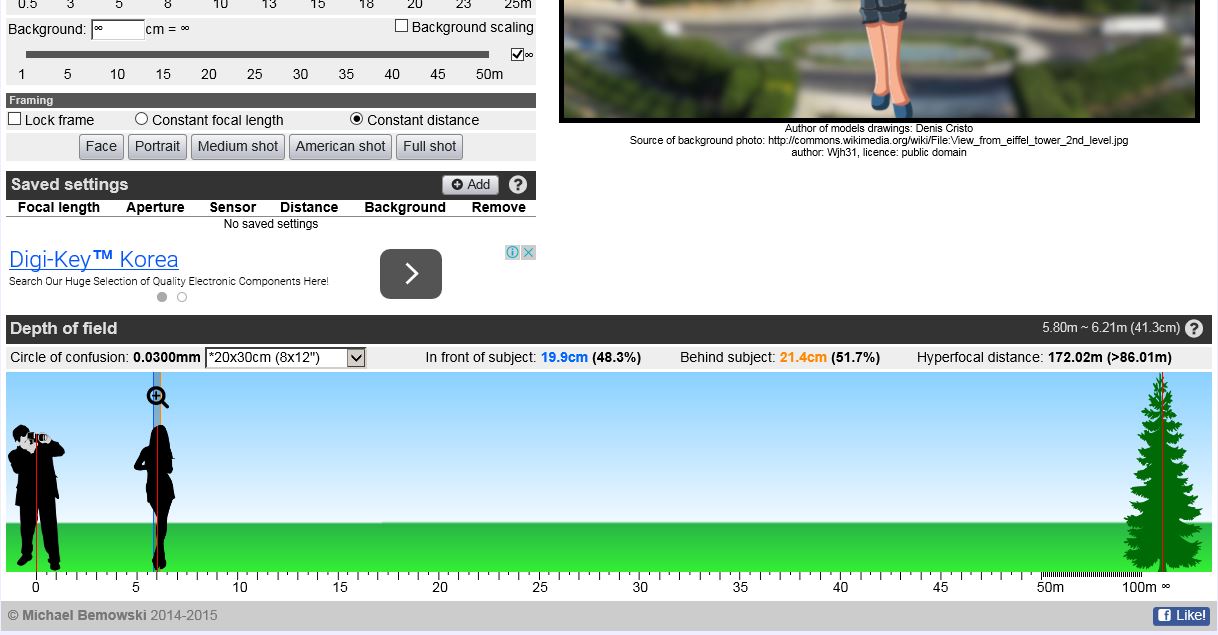Click the Background distance input field

pos(117,29)
